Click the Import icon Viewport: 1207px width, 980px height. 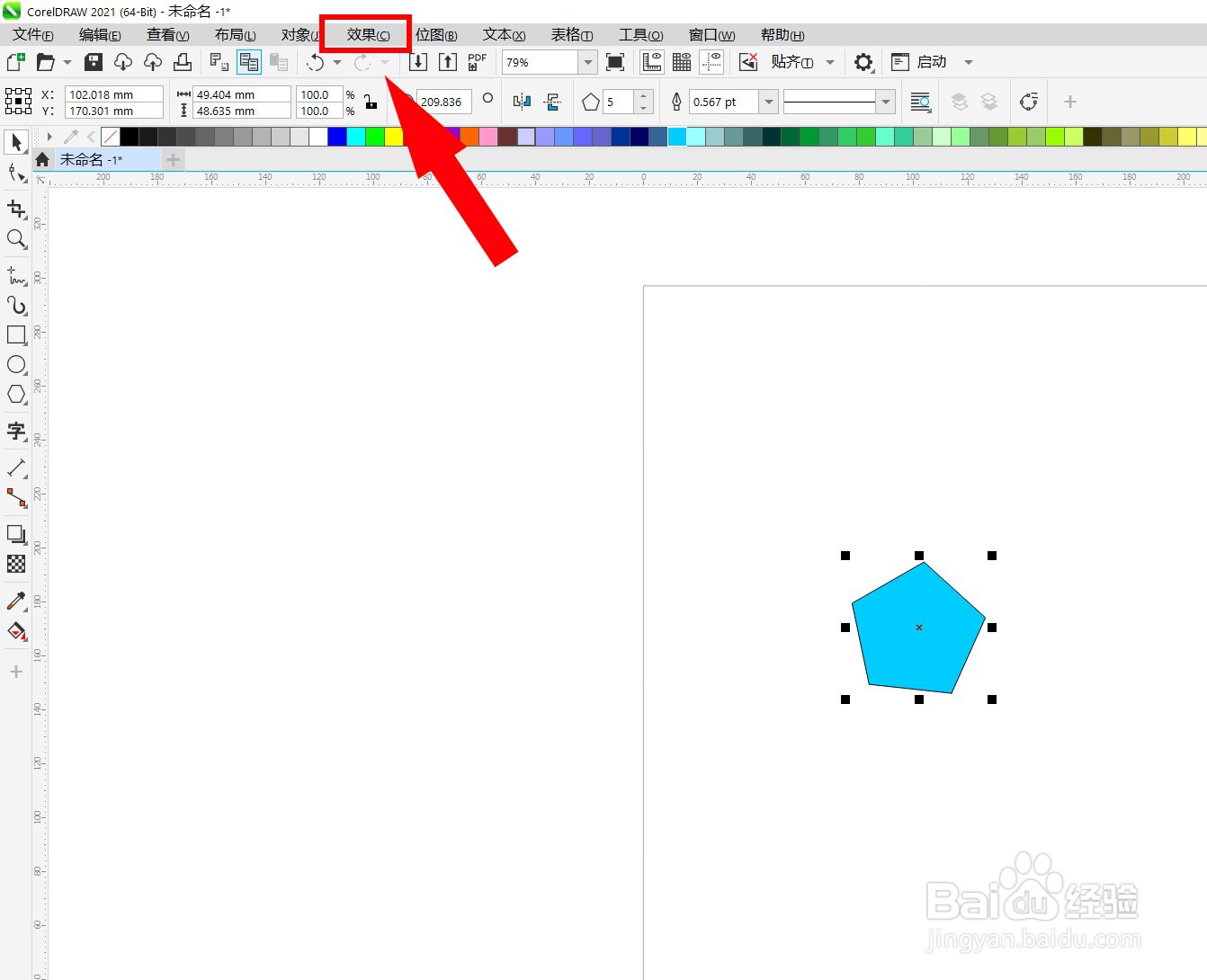click(x=418, y=62)
